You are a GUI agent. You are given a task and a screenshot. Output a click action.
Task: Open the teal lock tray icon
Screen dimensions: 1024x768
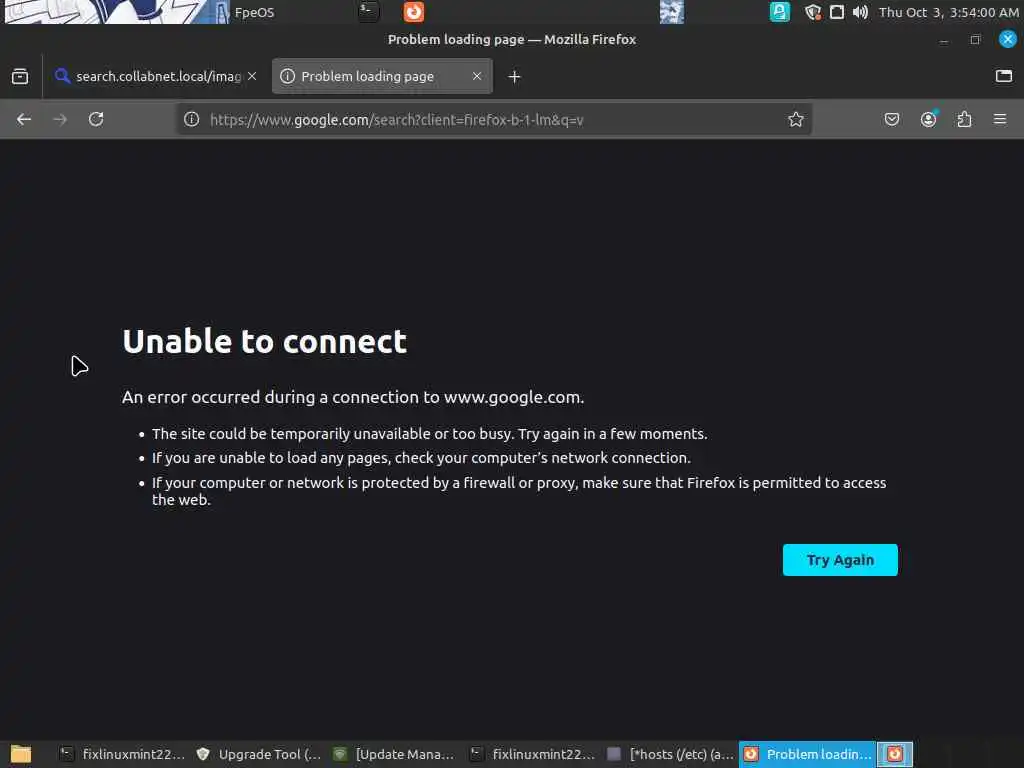click(x=780, y=12)
